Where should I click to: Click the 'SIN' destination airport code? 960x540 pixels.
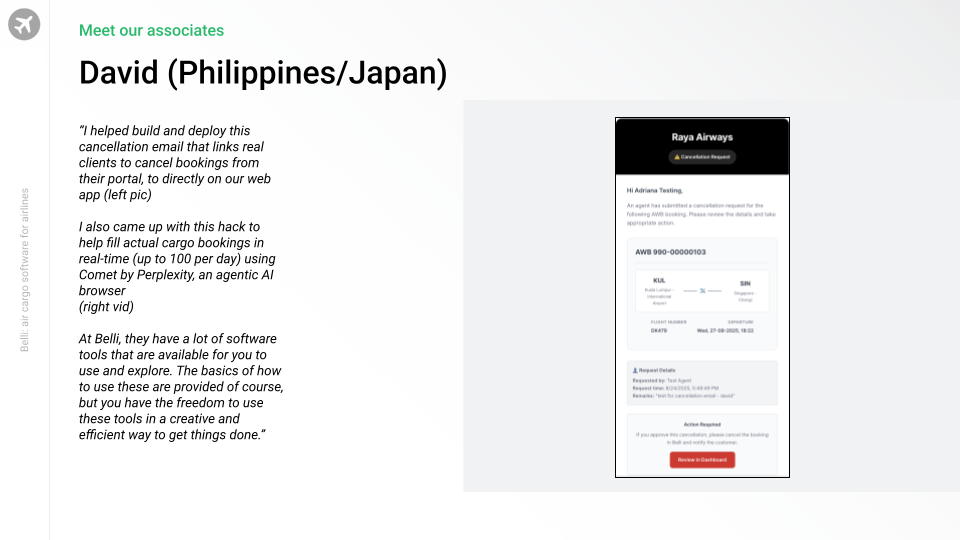point(745,283)
